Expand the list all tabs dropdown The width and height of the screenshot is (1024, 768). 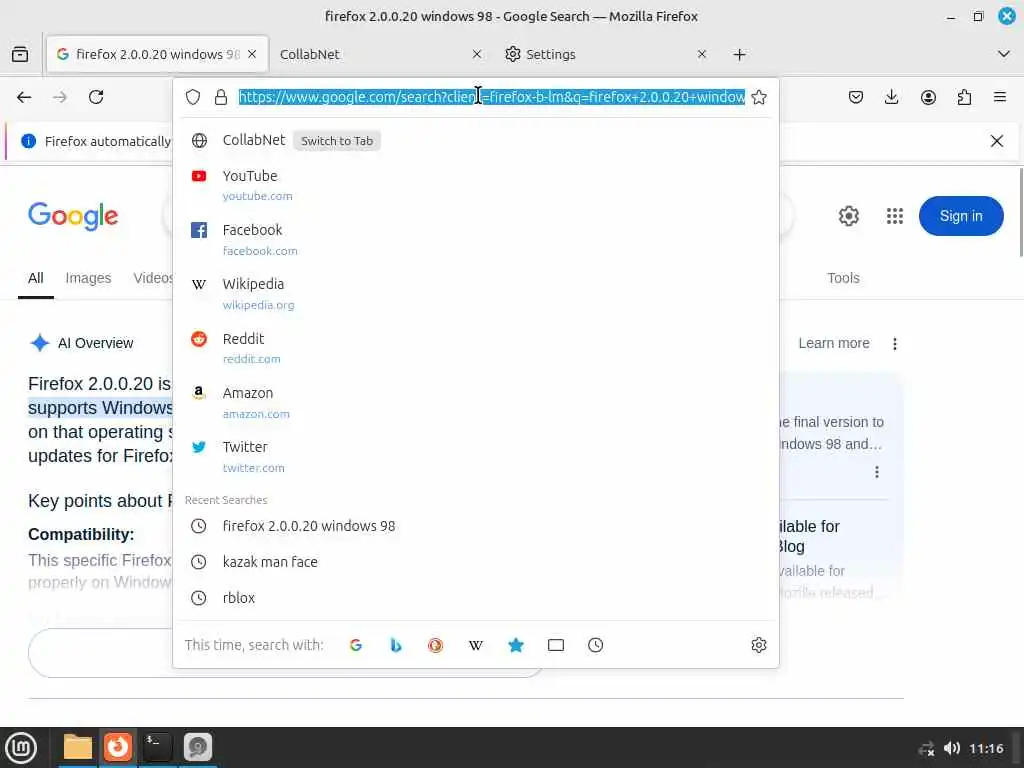[1004, 54]
